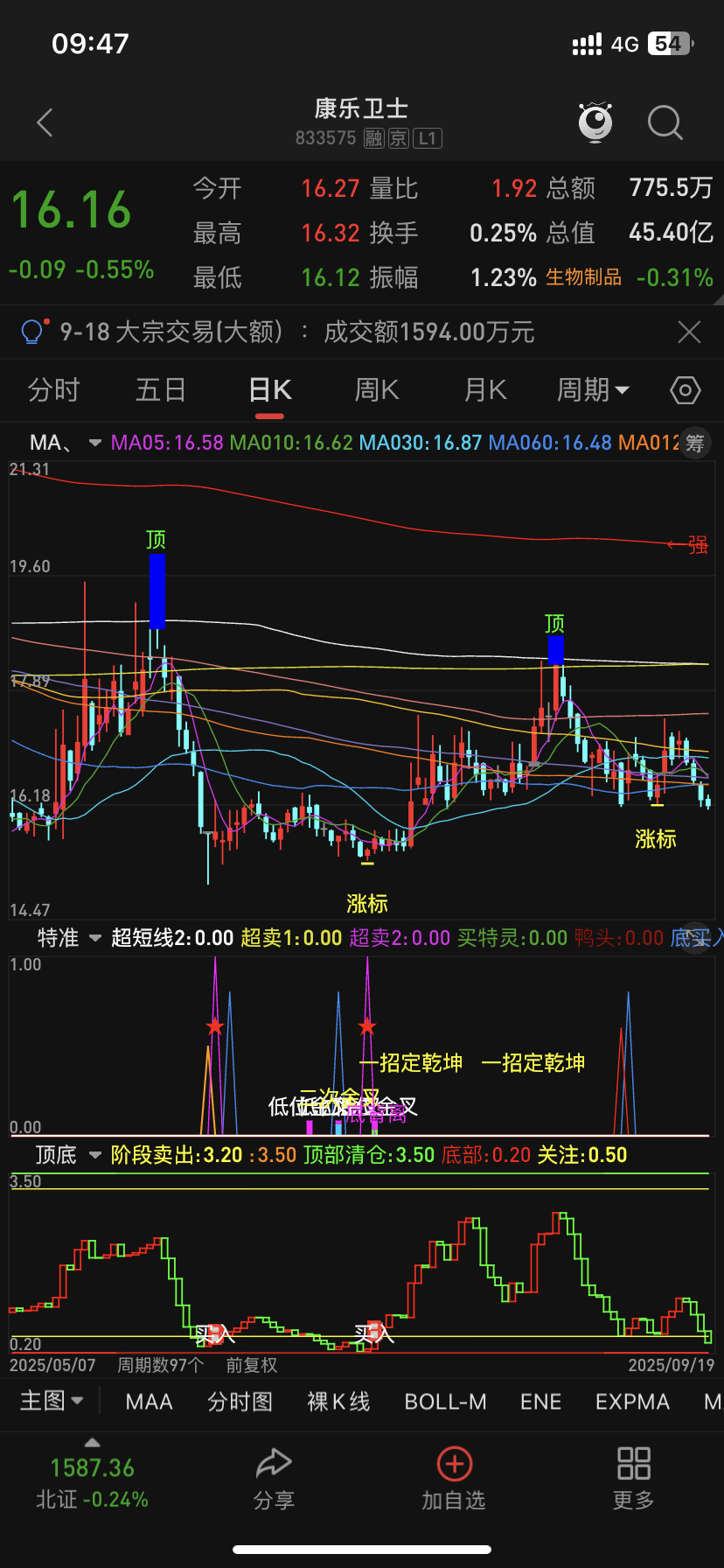Tap the 强 arrow label
Viewport: 724px width, 1568px height.
coord(687,545)
